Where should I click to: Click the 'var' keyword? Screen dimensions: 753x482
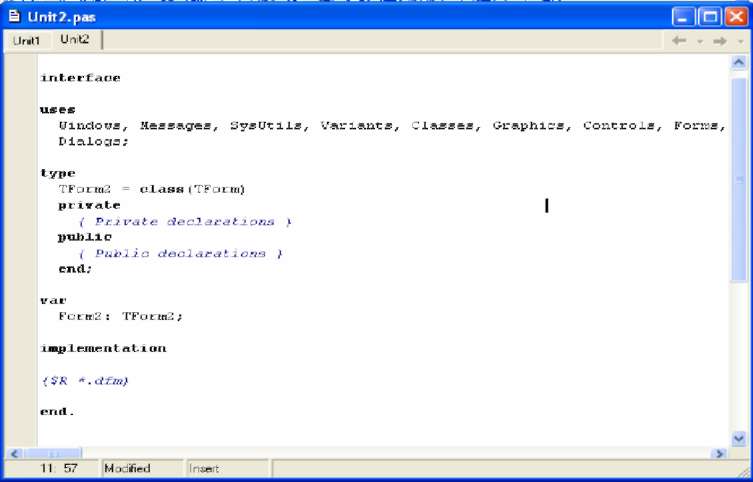(x=53, y=301)
